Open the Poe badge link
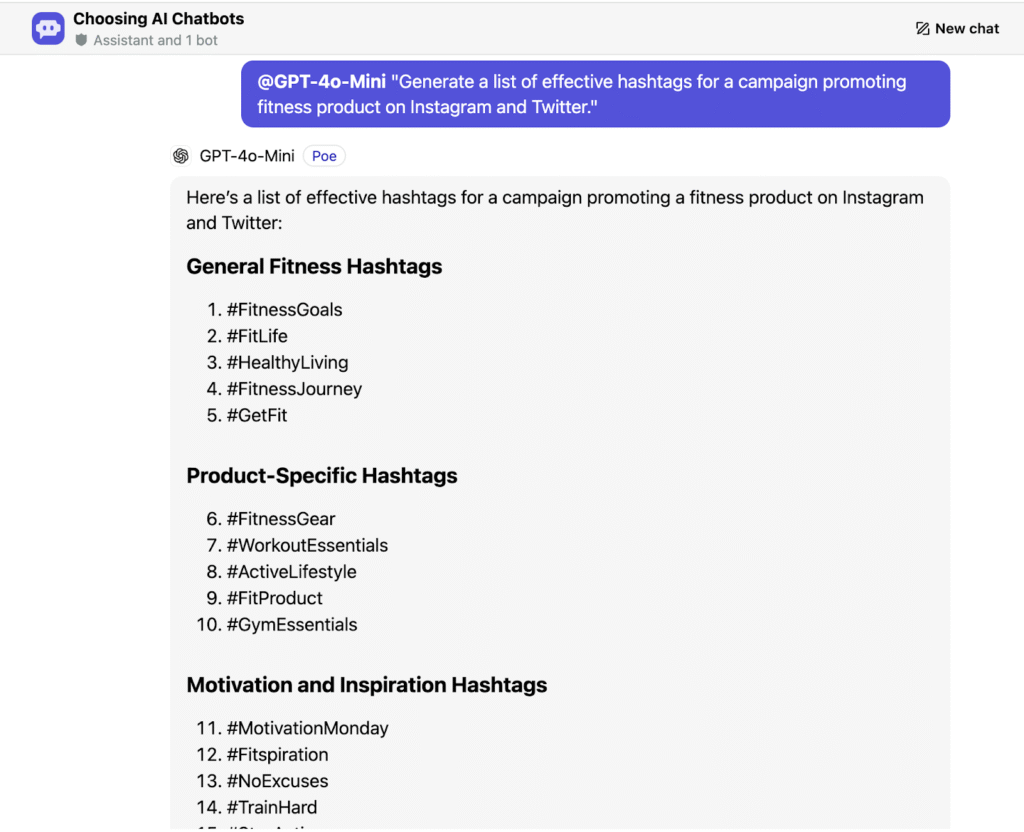Image resolution: width=1024 pixels, height=832 pixels. pyautogui.click(x=324, y=156)
